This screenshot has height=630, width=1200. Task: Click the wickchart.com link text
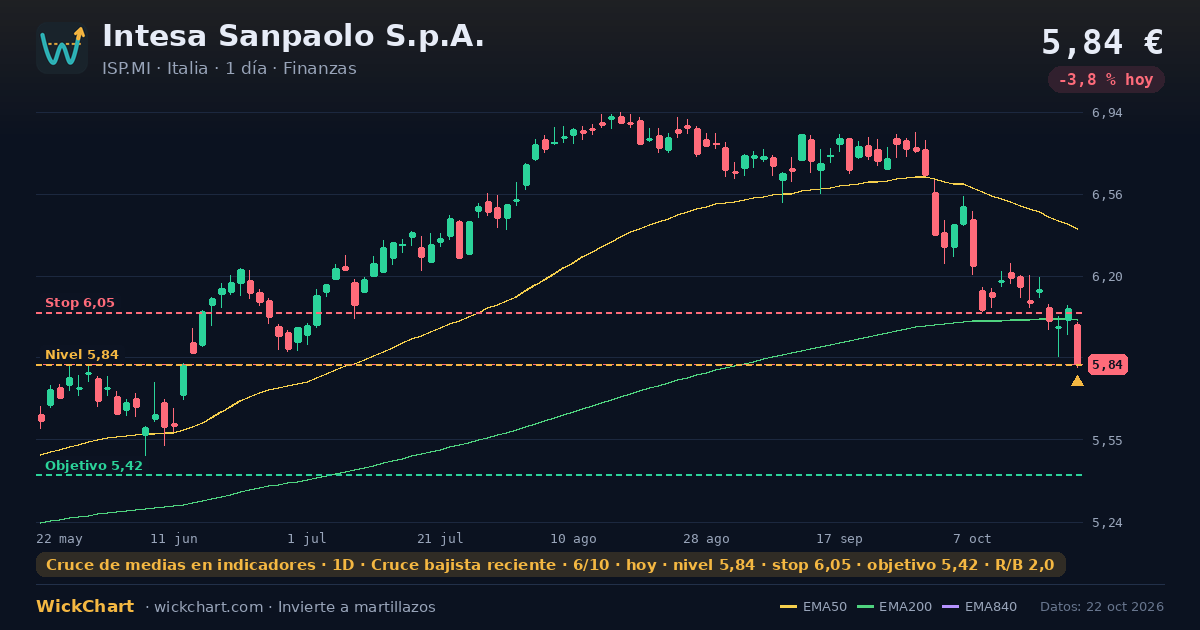(x=208, y=607)
